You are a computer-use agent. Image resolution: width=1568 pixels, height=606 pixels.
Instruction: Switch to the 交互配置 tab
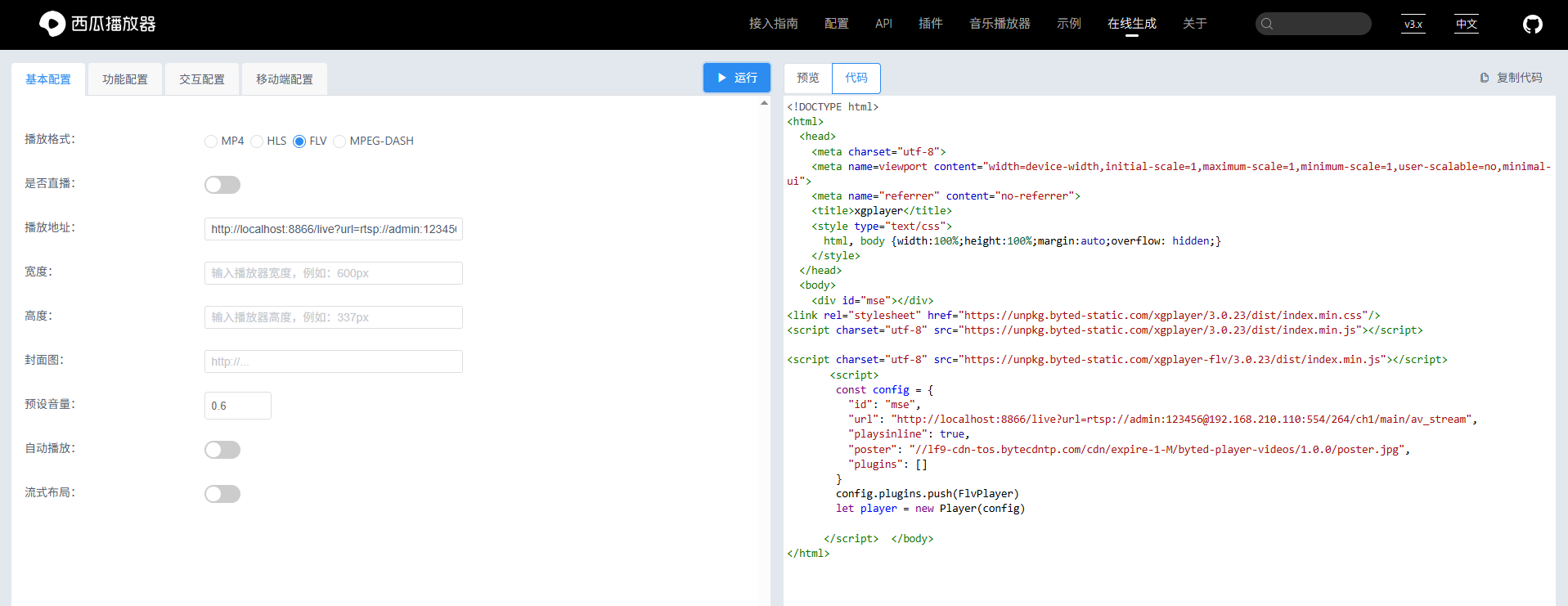point(202,79)
